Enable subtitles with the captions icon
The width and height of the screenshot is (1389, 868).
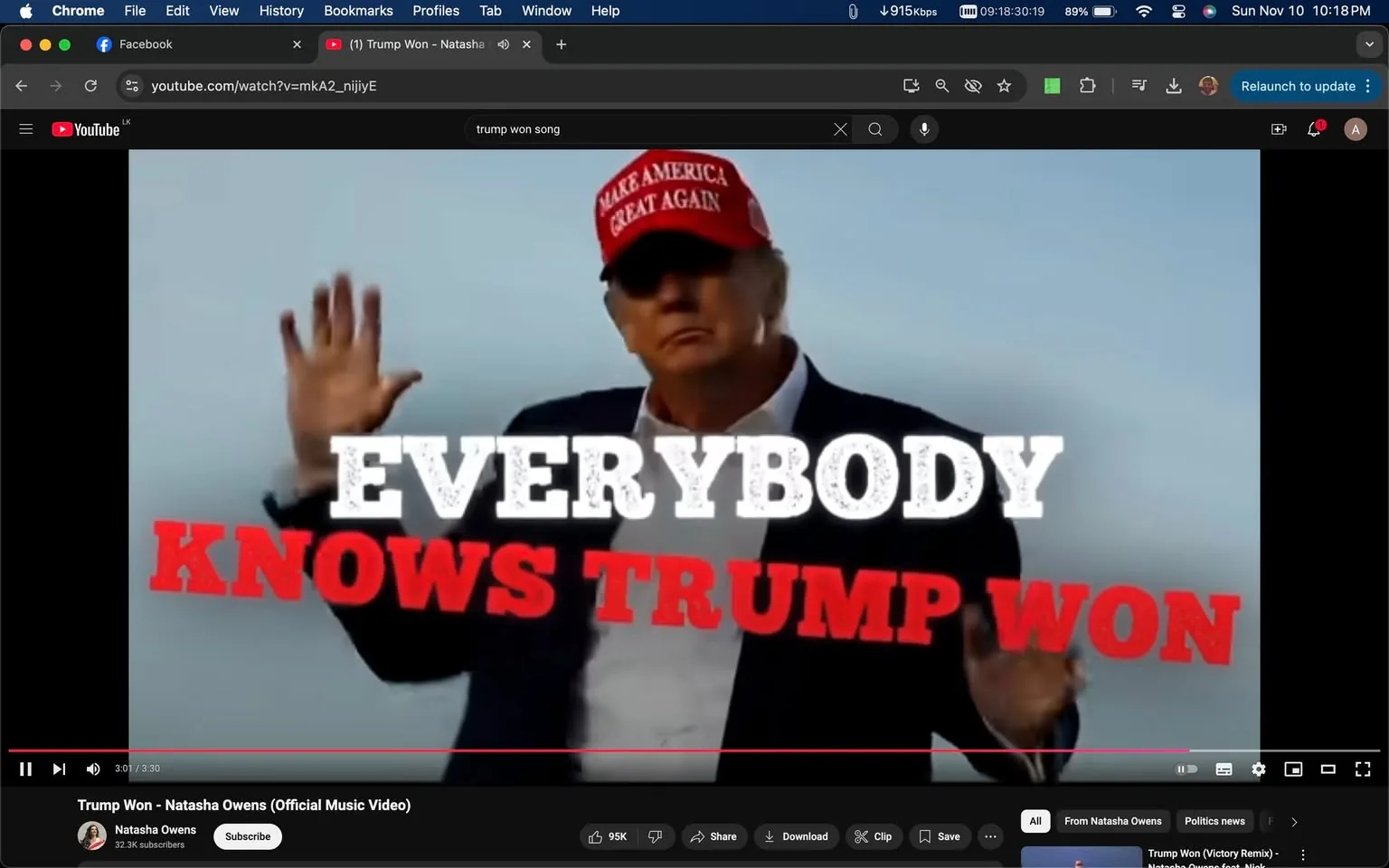(x=1224, y=769)
